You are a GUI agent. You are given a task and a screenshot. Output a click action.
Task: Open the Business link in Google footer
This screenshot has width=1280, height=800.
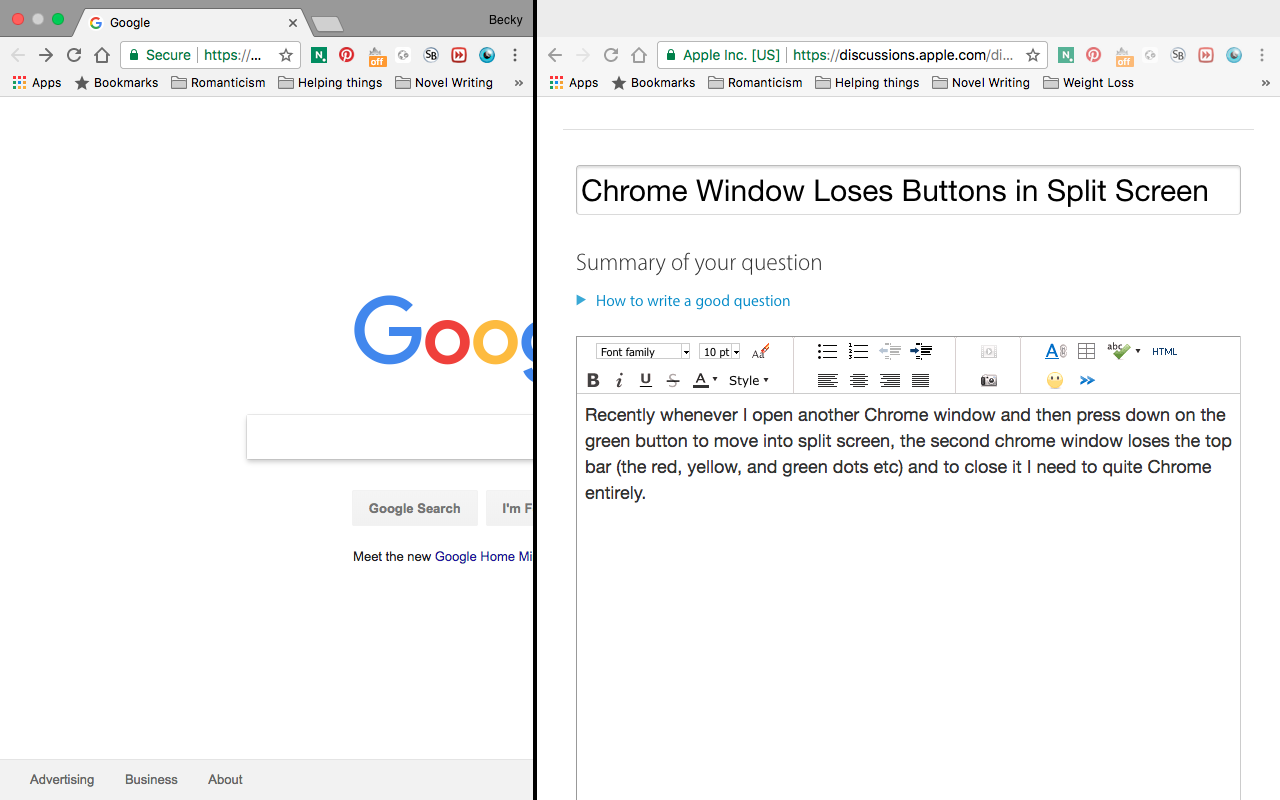pyautogui.click(x=151, y=780)
